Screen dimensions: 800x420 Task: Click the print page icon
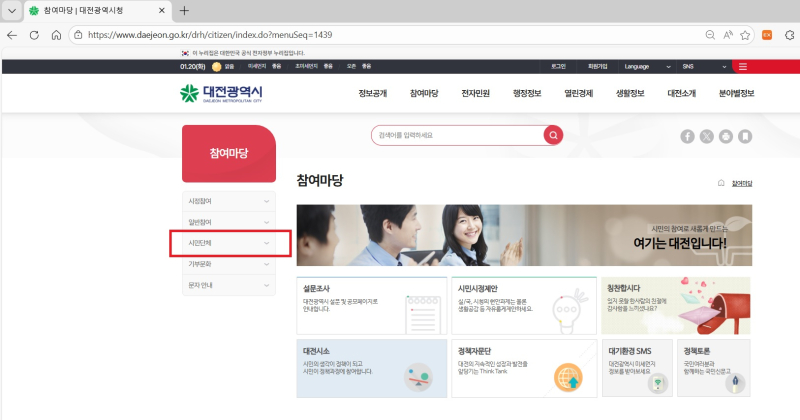point(726,136)
